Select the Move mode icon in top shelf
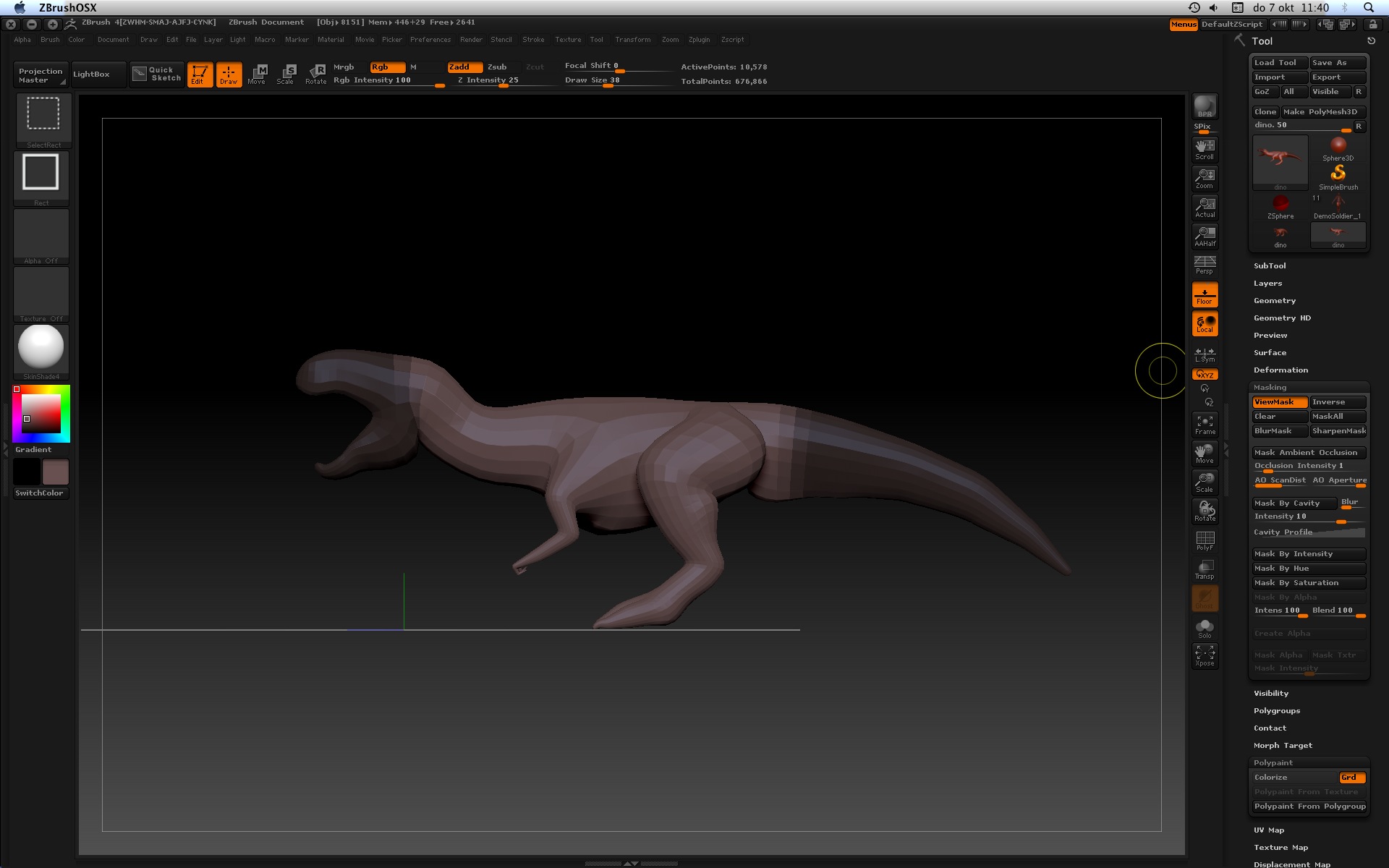This screenshot has width=1389, height=868. [x=257, y=75]
